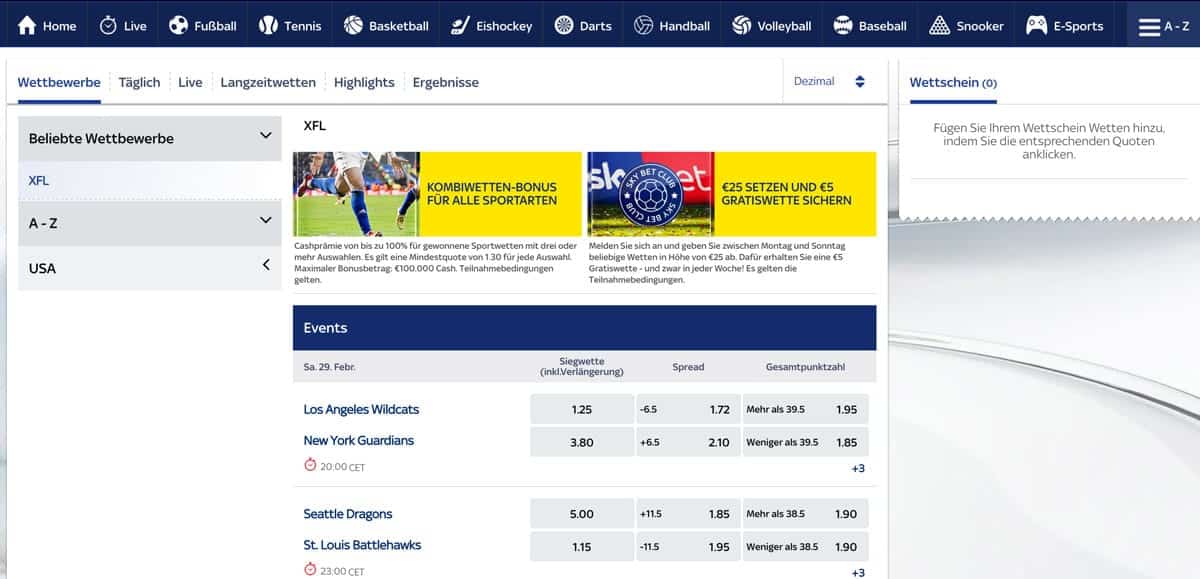Open the €25 Setzen Gratiswette banner
This screenshot has height=579, width=1200.
pos(732,194)
